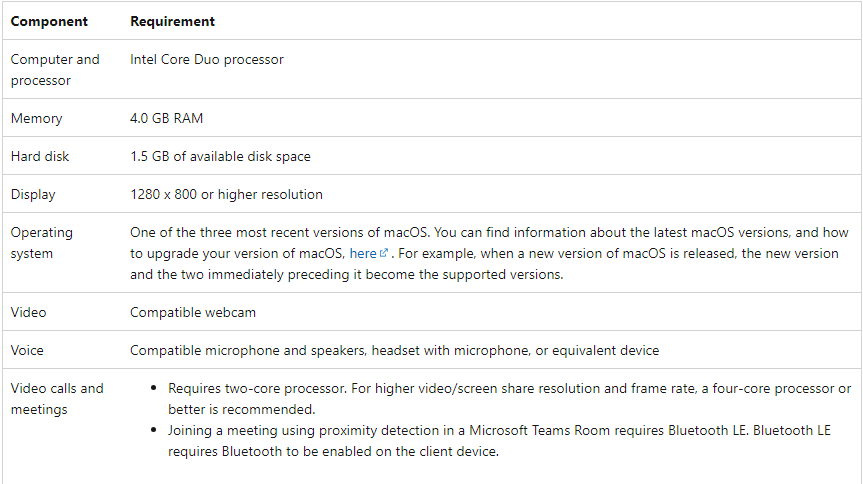Click the external link icon beside 'here'
The height and width of the screenshot is (484, 863).
pos(384,253)
